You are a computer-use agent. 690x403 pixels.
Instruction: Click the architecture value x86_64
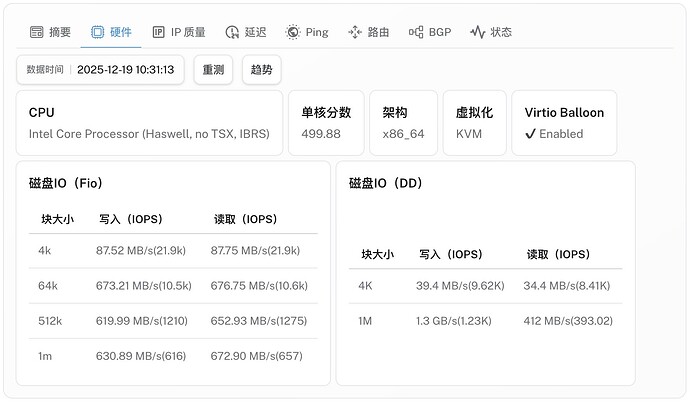(x=403, y=134)
